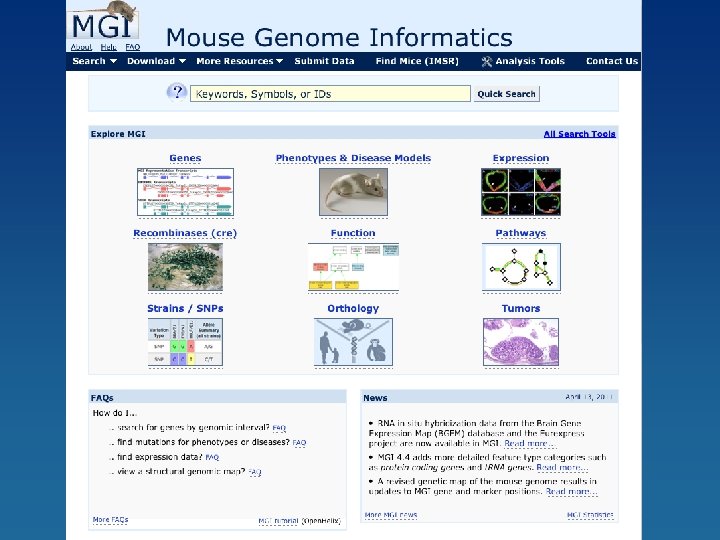Open Find Mice (IMSR) menu item

(x=417, y=61)
